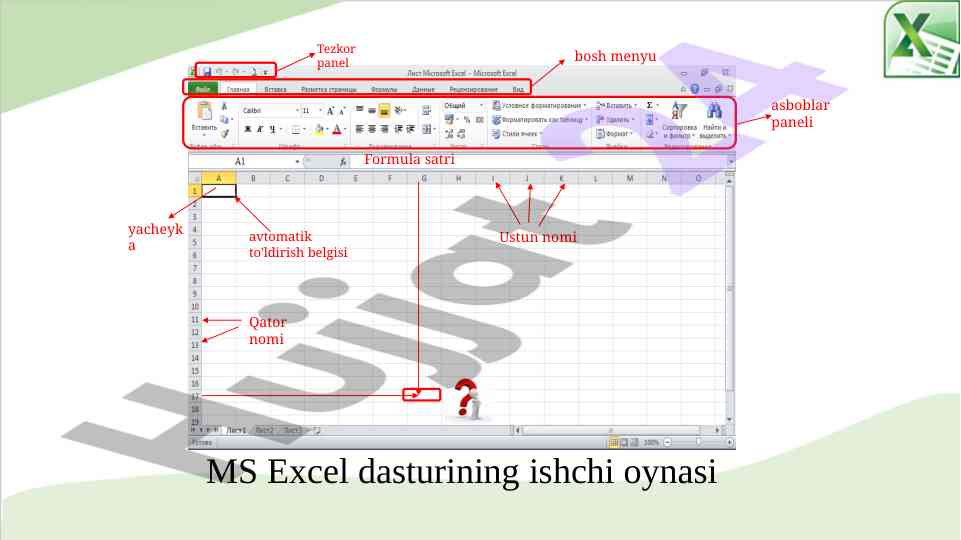961x540 pixels.
Task: Click the Decrease Indent icon
Action: click(398, 129)
